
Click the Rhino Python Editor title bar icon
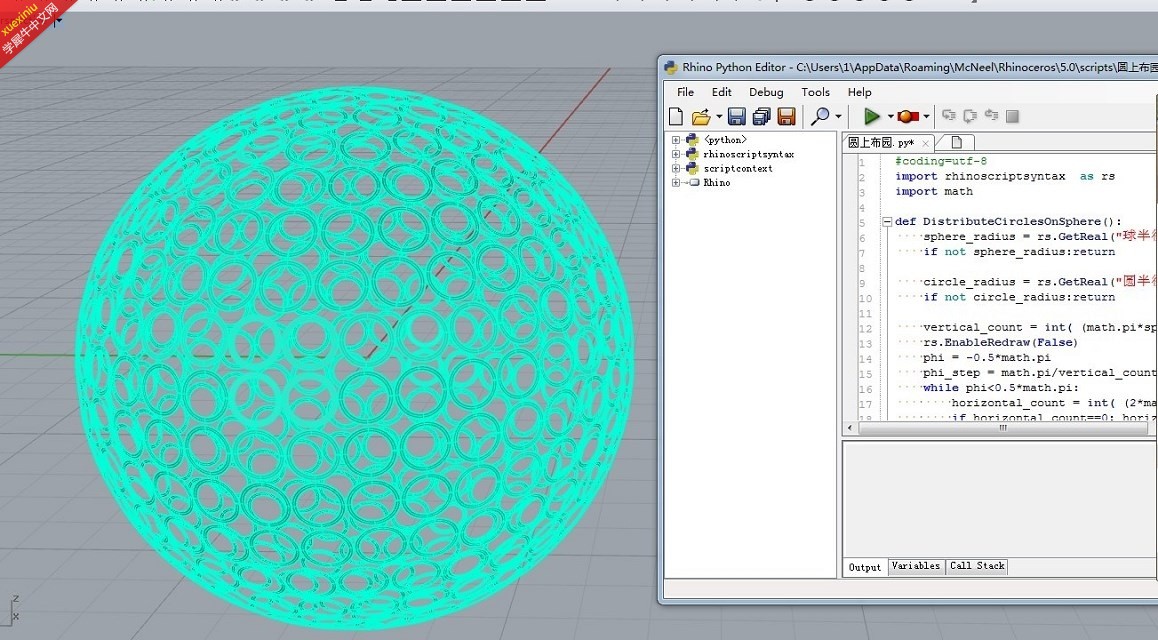(x=671, y=67)
